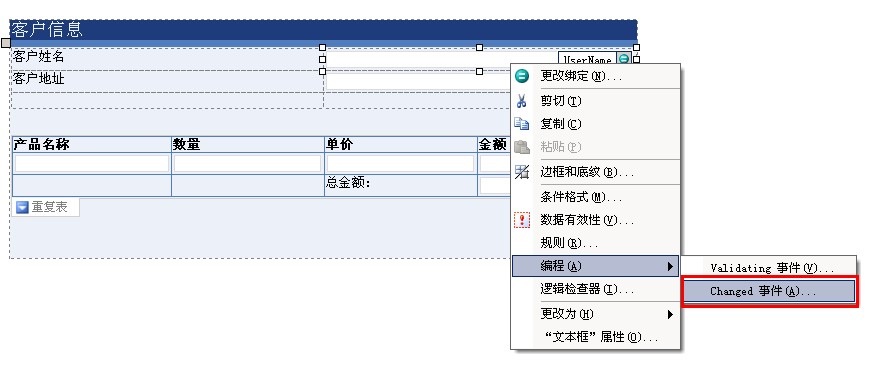Click the clipboard icon beside 粘贴

(x=522, y=147)
